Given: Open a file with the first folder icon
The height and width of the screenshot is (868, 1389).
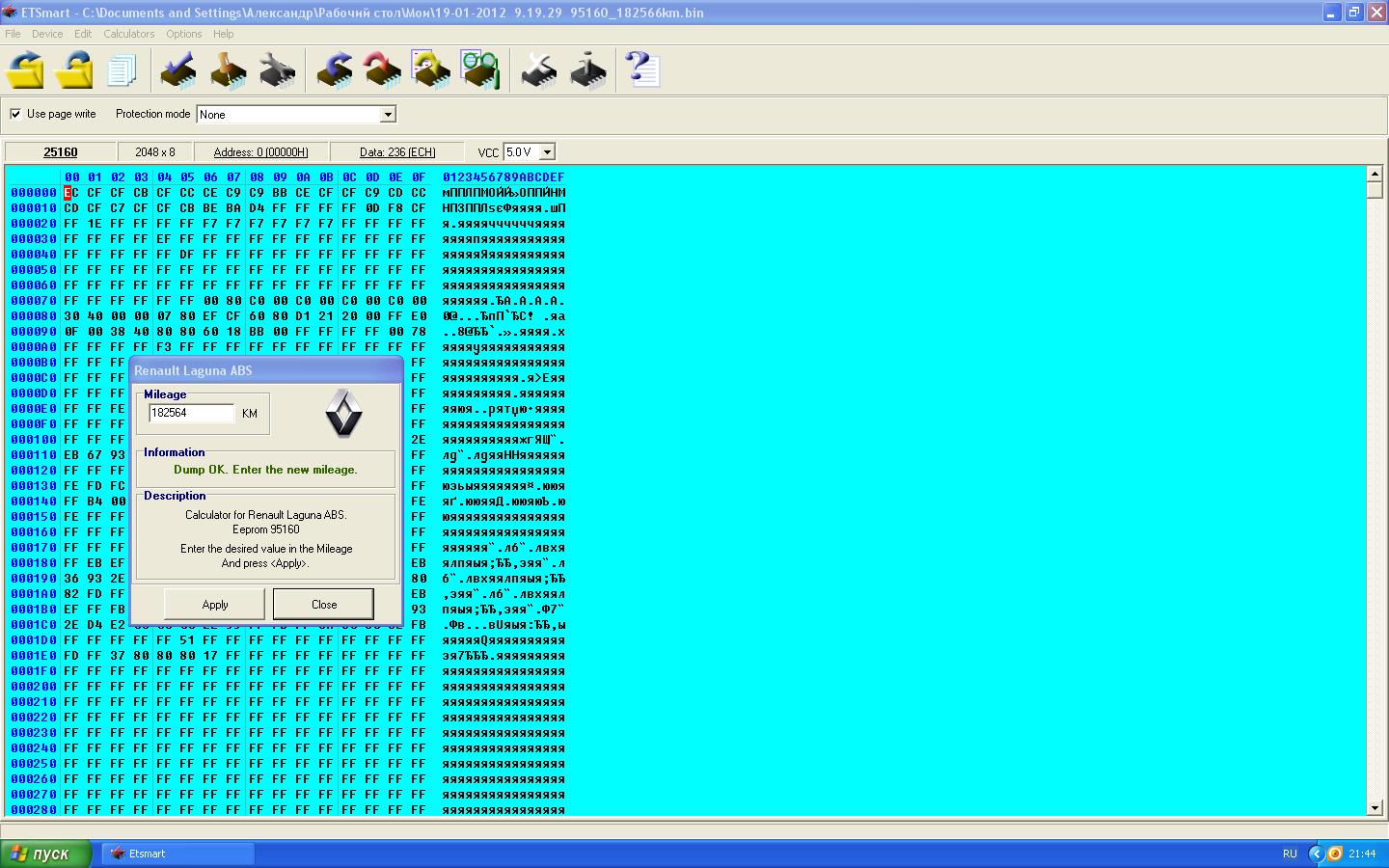Looking at the screenshot, I should [x=25, y=70].
